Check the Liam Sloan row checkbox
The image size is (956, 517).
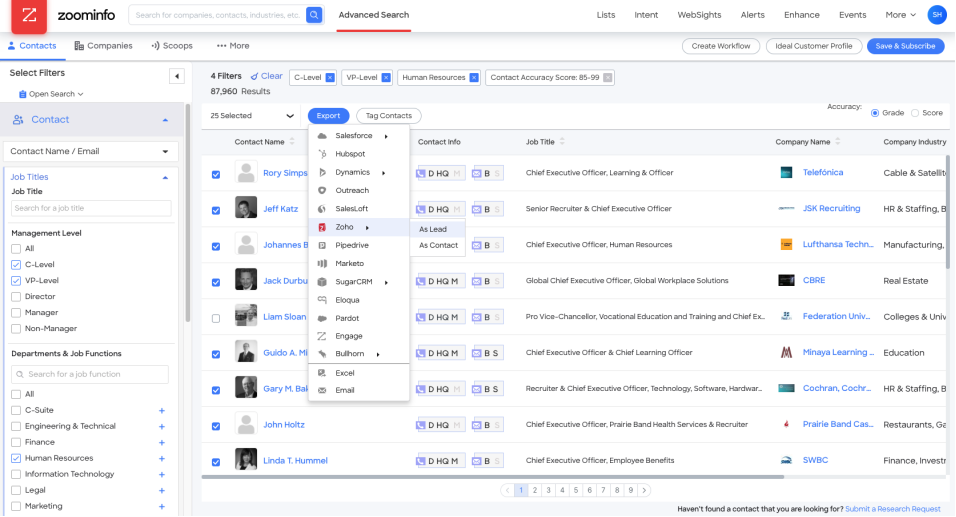(x=216, y=318)
